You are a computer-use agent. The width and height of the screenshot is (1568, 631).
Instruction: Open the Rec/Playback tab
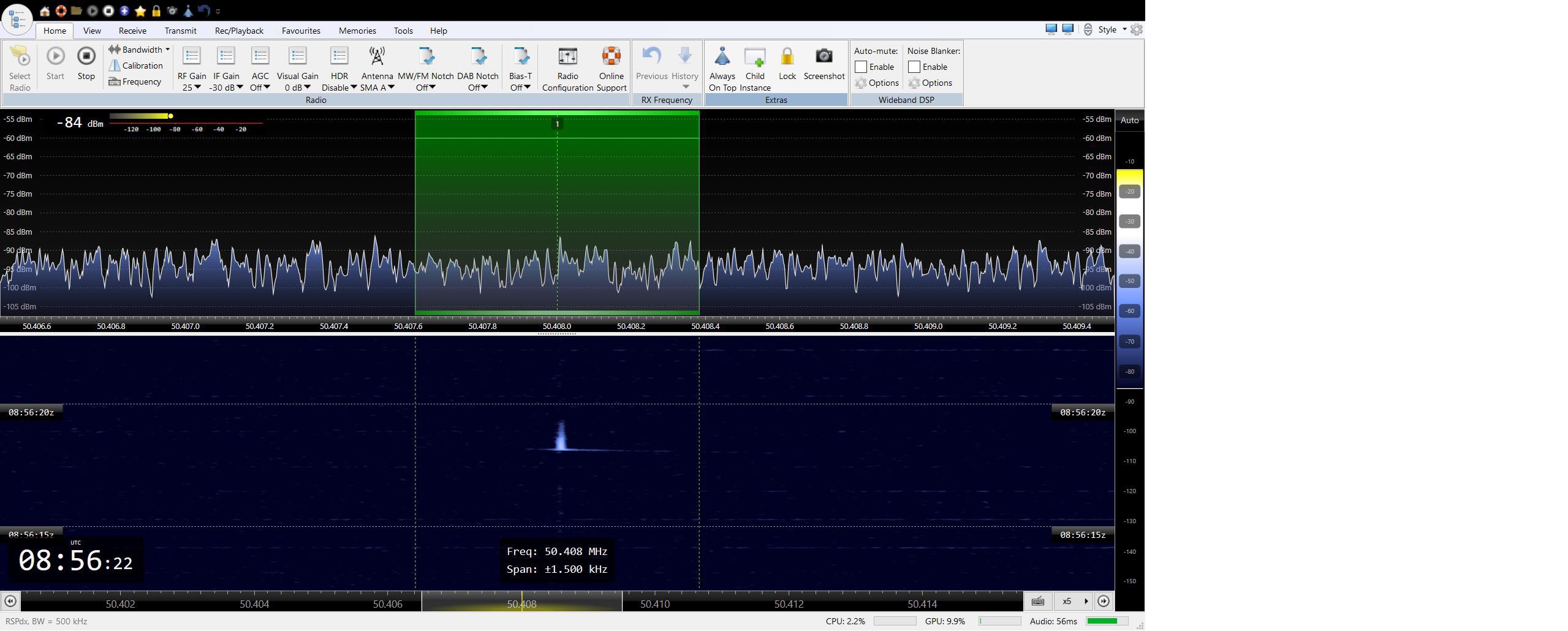pyautogui.click(x=239, y=31)
